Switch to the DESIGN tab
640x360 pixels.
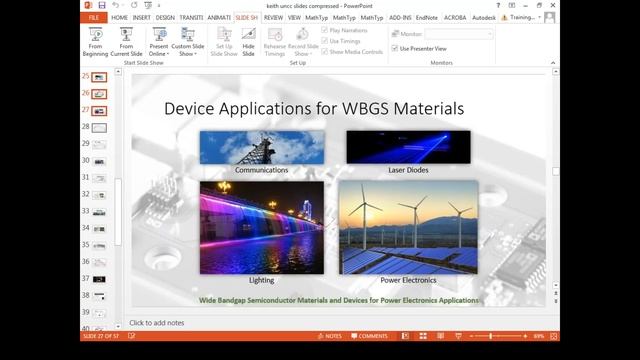[165, 18]
